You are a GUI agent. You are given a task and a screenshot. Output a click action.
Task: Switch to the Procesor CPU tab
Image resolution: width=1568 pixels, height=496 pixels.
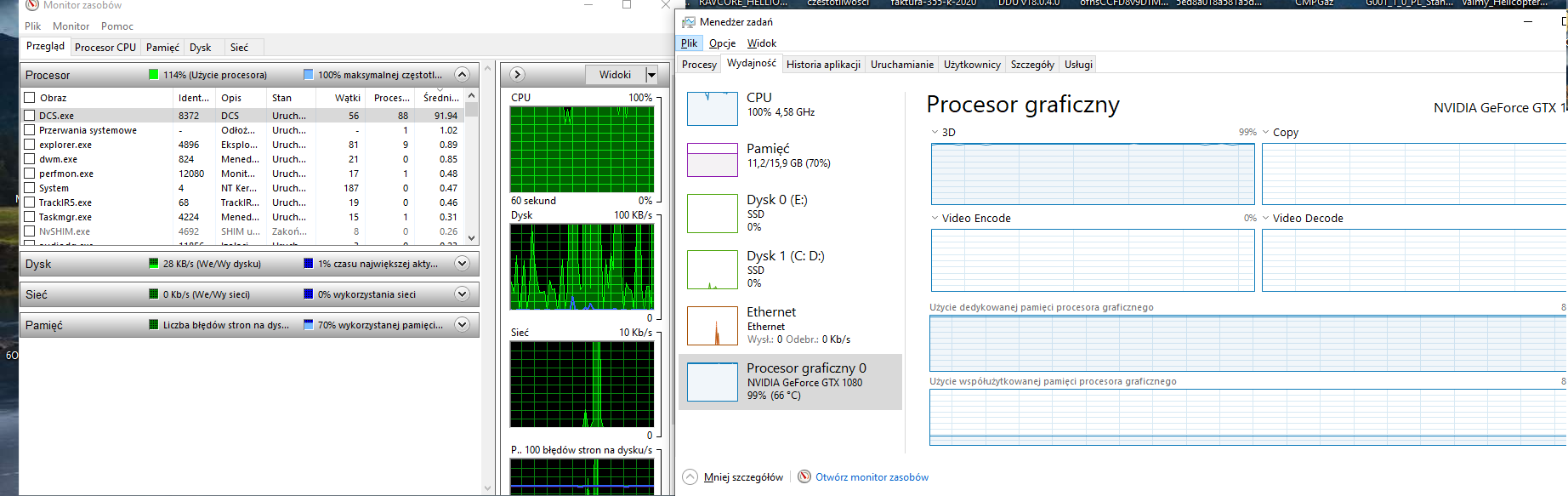(x=105, y=48)
